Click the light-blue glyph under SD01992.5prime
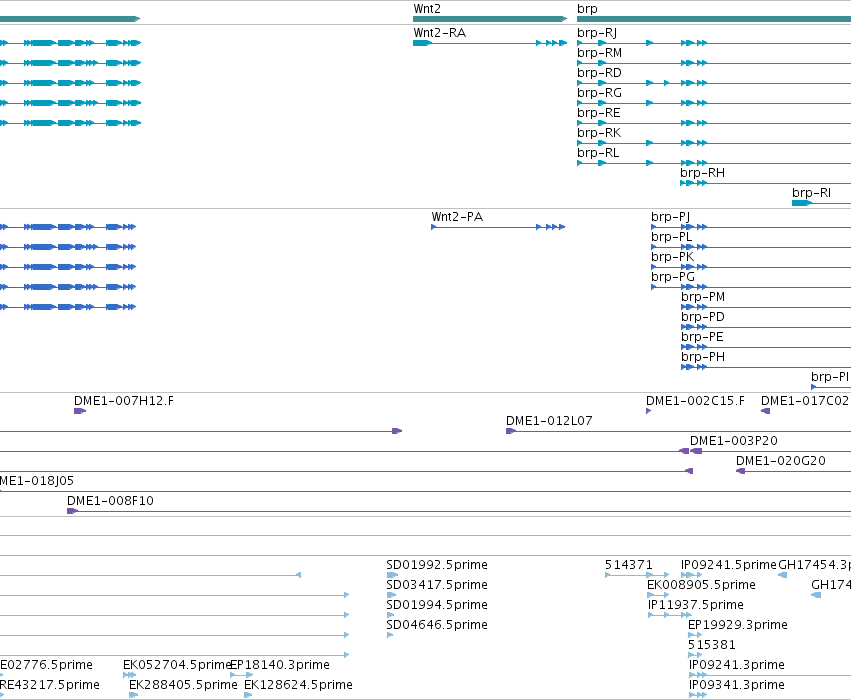 click(392, 575)
